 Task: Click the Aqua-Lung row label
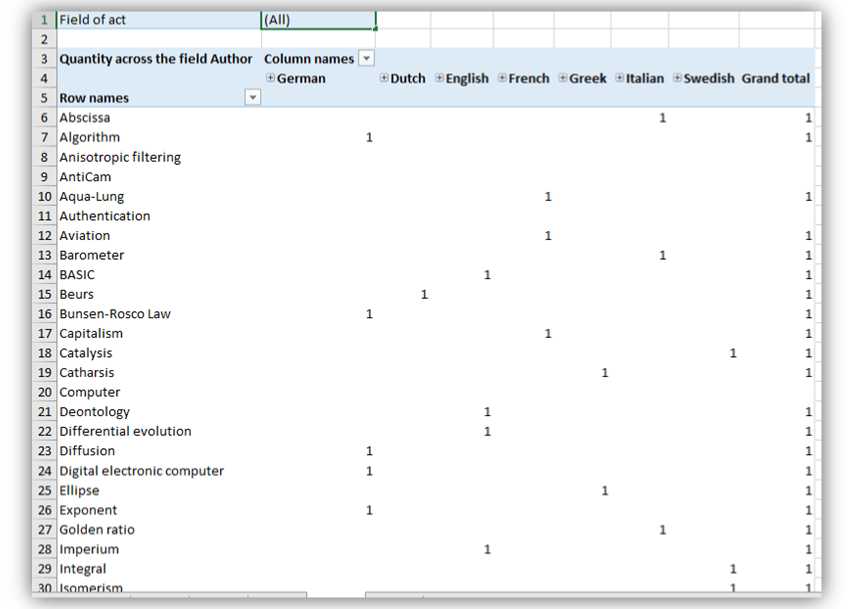(91, 196)
